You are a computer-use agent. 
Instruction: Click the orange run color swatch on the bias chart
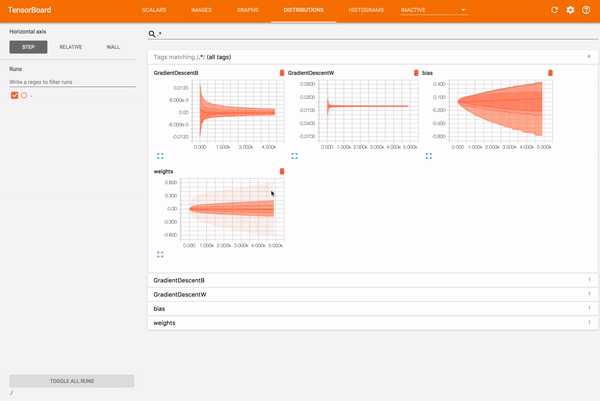(550, 73)
